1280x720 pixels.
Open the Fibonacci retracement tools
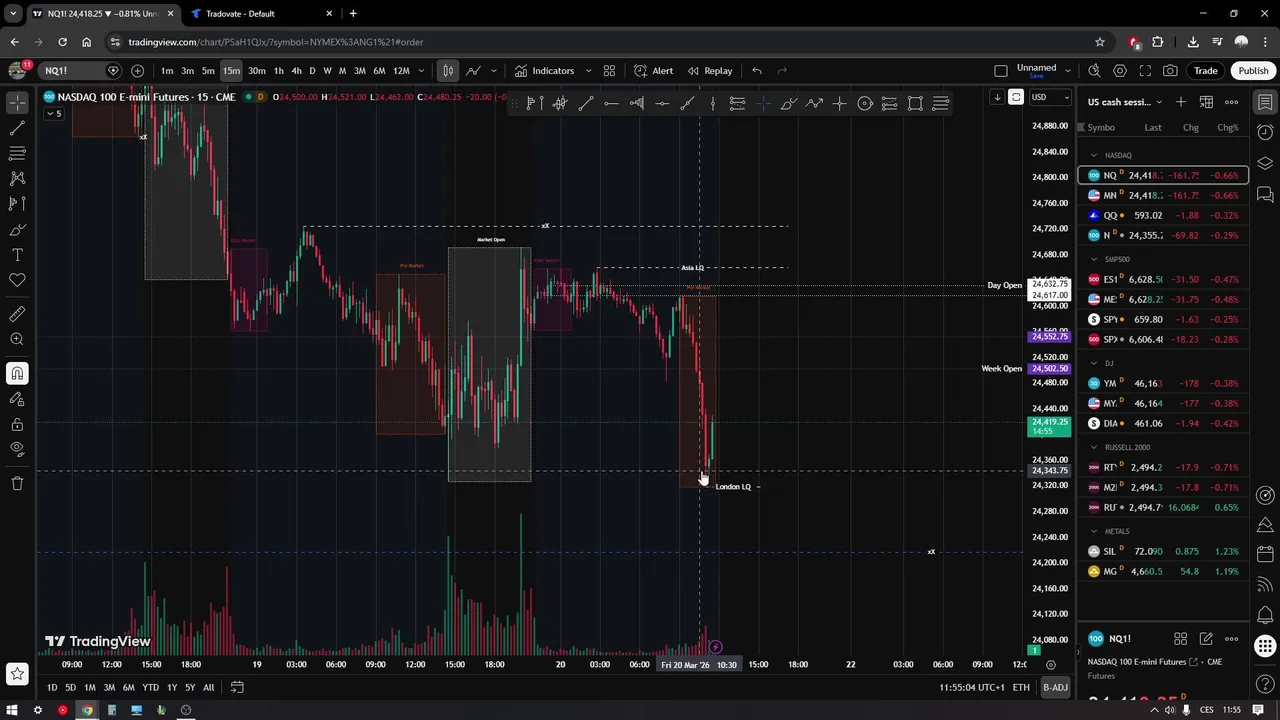click(x=17, y=153)
